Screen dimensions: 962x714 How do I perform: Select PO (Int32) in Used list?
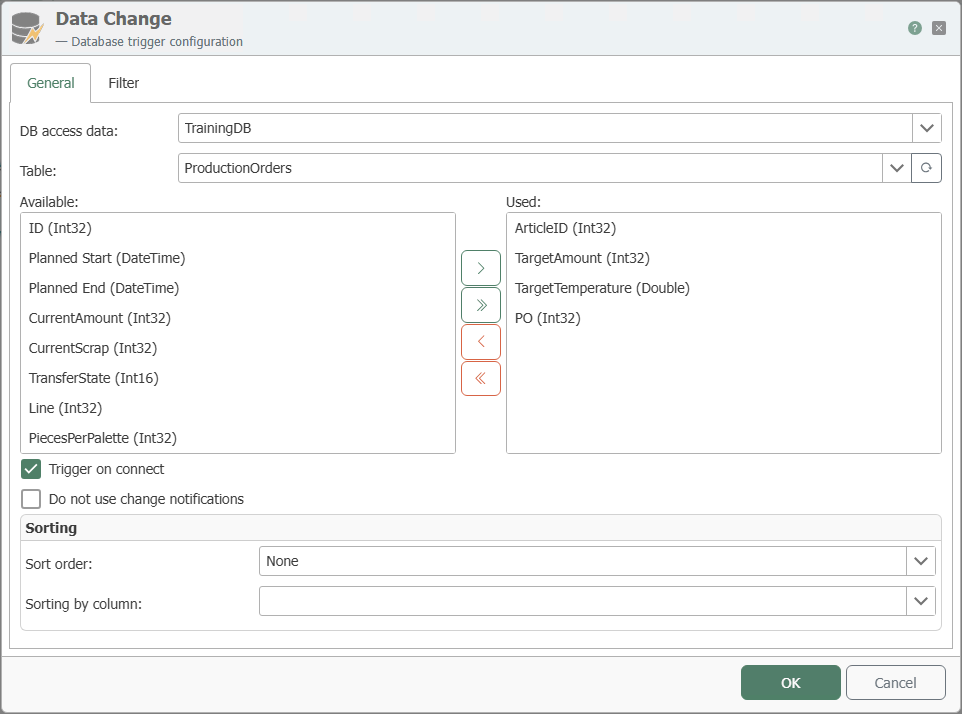click(x=723, y=318)
